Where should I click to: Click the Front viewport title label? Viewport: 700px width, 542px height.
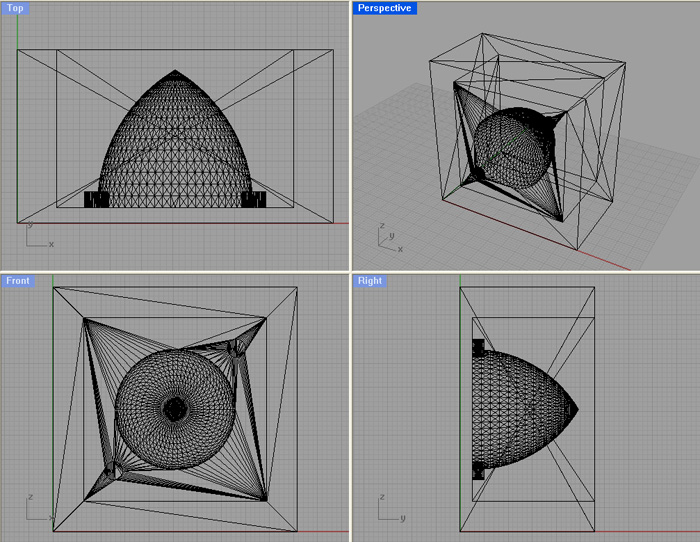click(19, 281)
